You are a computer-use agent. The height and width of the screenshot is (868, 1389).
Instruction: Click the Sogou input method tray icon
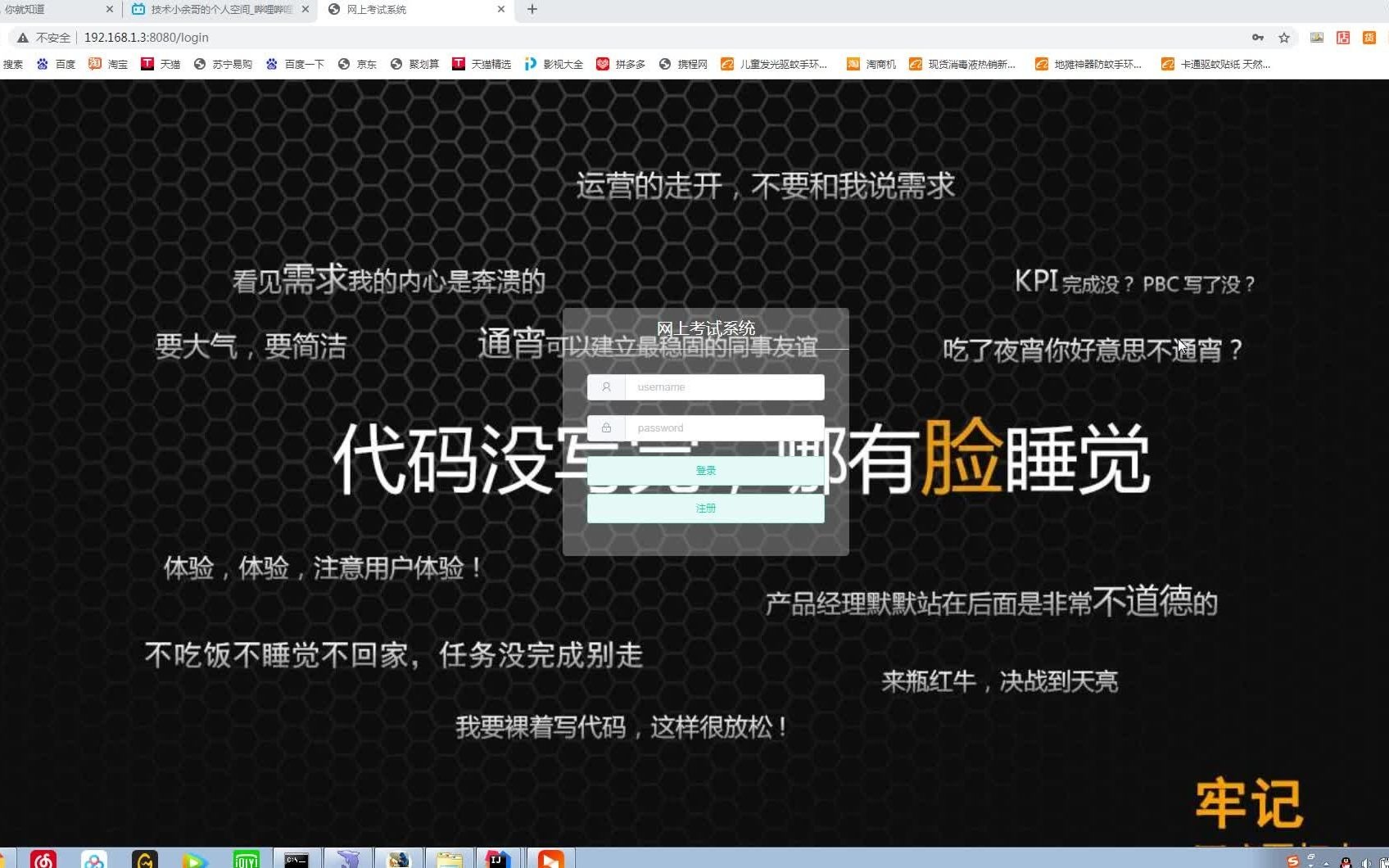click(x=1293, y=861)
